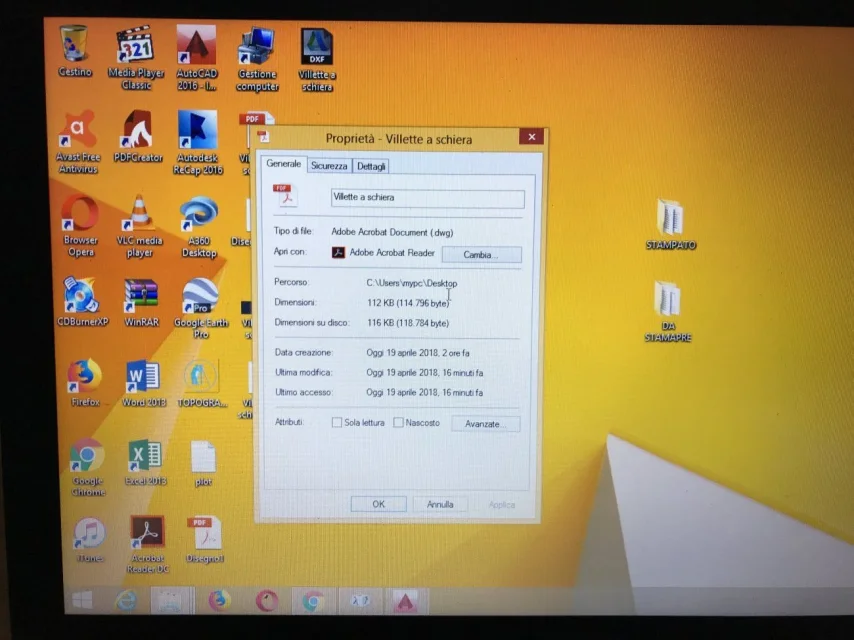The width and height of the screenshot is (854, 640).
Task: Select the Gestione computer desktop icon
Action: (257, 59)
